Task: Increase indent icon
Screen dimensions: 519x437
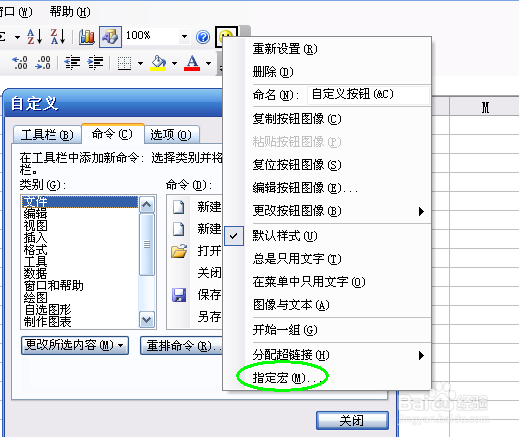Action: 95,63
